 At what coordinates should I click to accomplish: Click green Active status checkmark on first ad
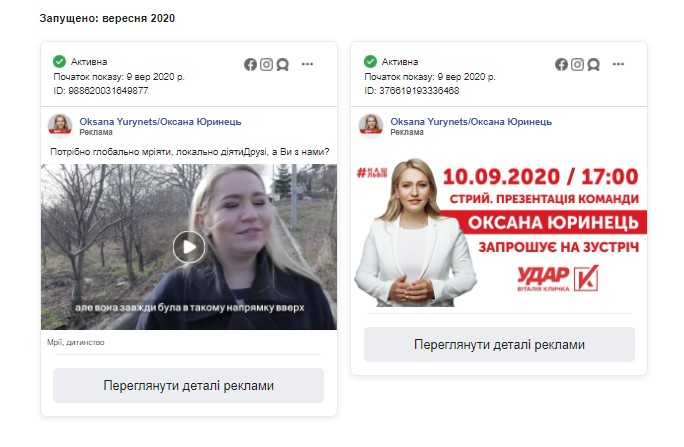(59, 61)
